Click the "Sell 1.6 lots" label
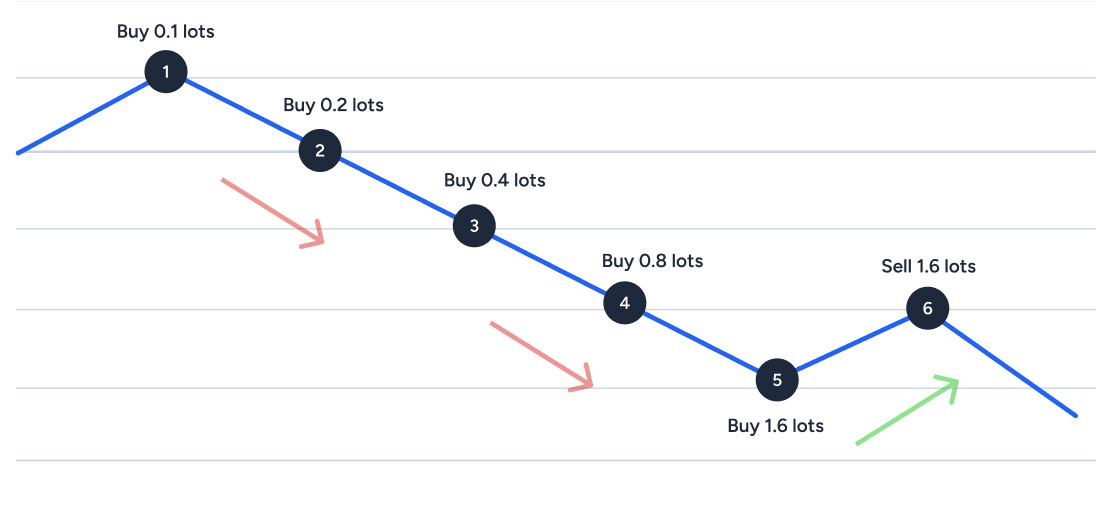Viewport: 1097px width, 519px height. click(928, 266)
